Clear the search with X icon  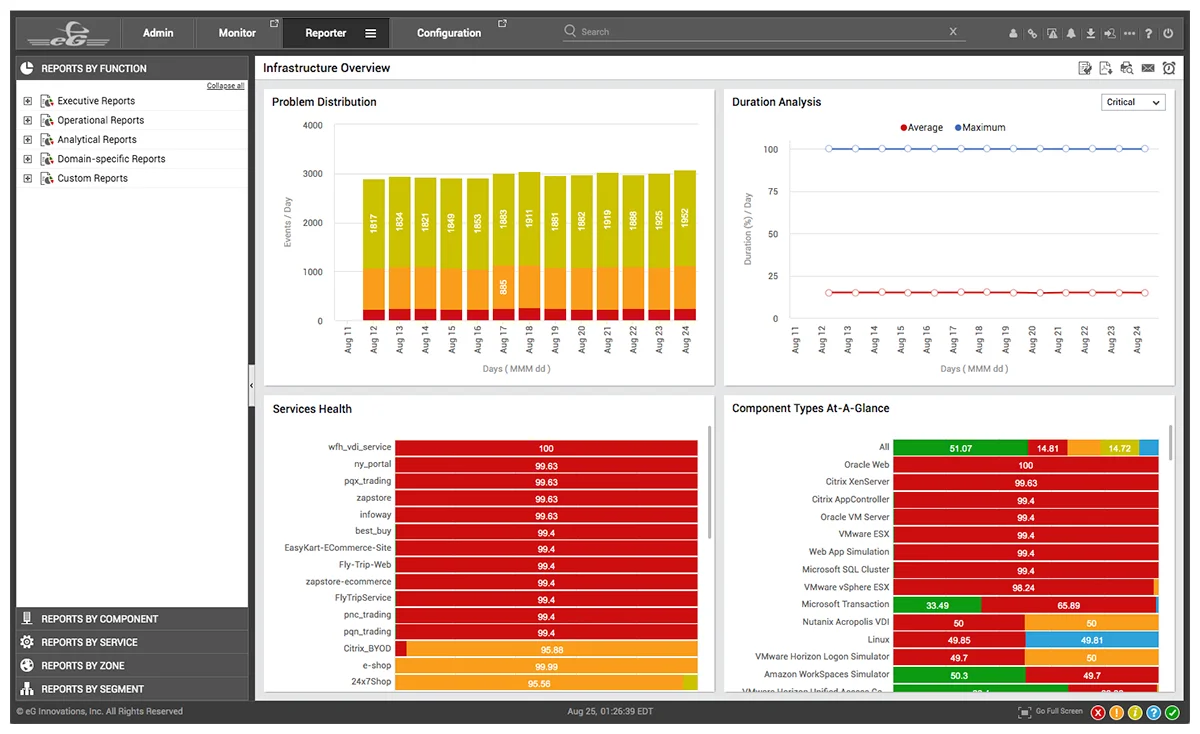pyautogui.click(x=953, y=32)
